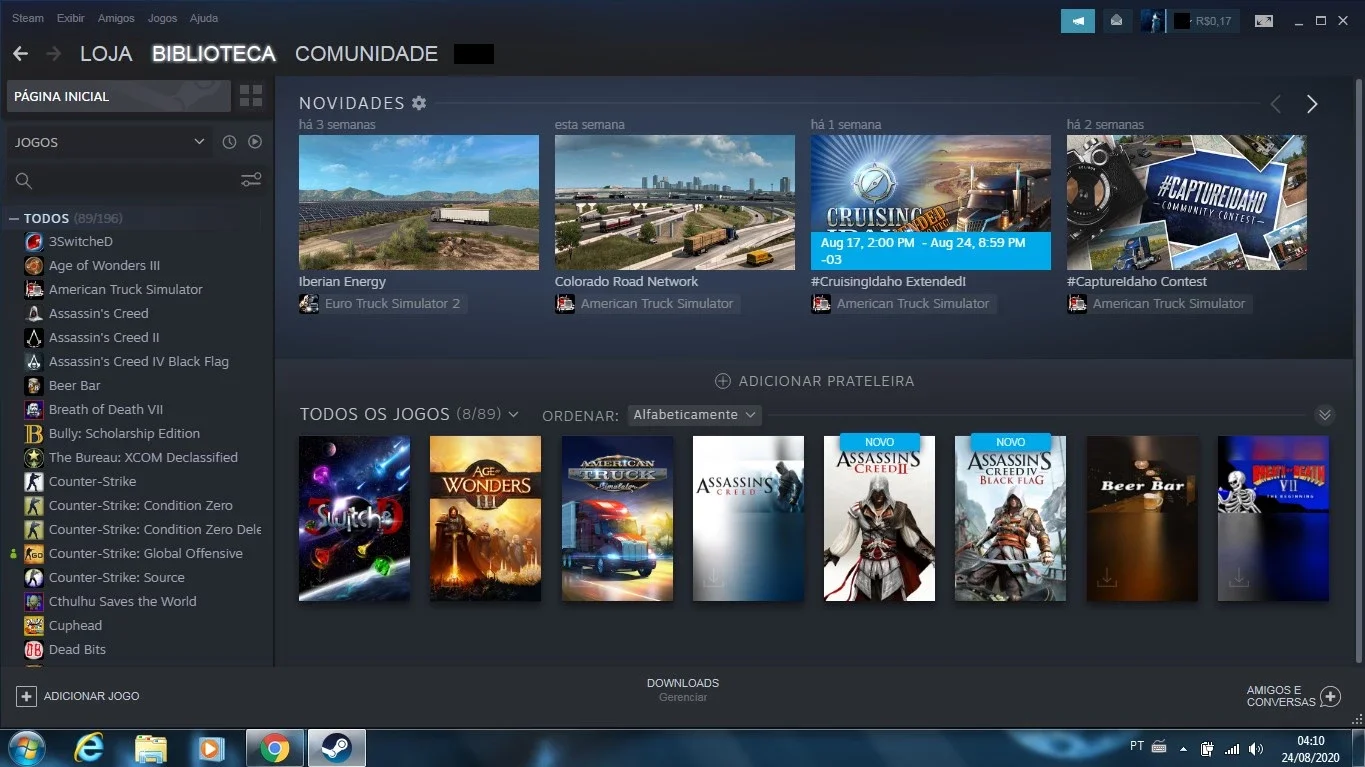Screen dimensions: 1365x767
Task: Open the Steam announcements megaphone icon
Action: (x=1078, y=20)
